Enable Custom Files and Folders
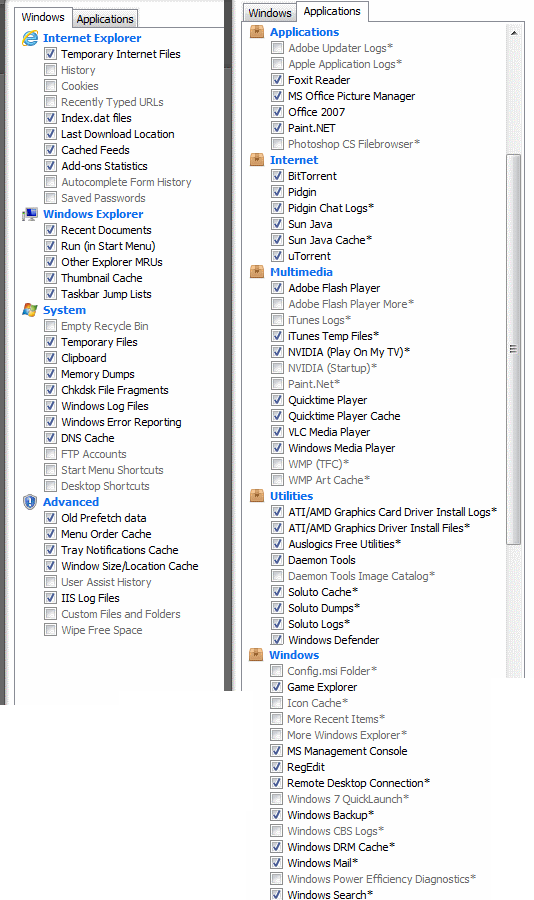This screenshot has height=900, width=534. (51, 614)
